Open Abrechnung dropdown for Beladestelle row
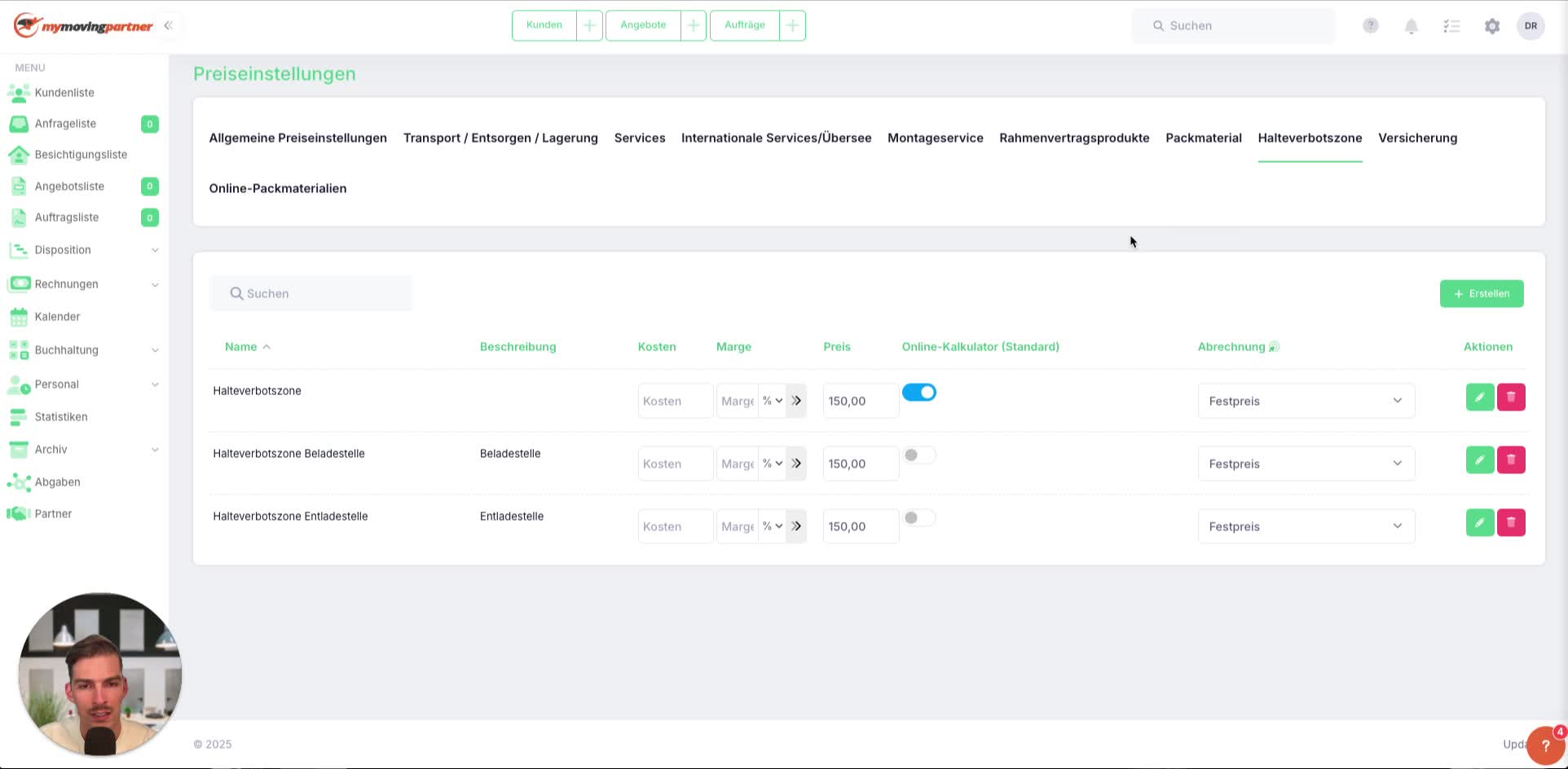Viewport: 1568px width, 769px height. (1306, 464)
